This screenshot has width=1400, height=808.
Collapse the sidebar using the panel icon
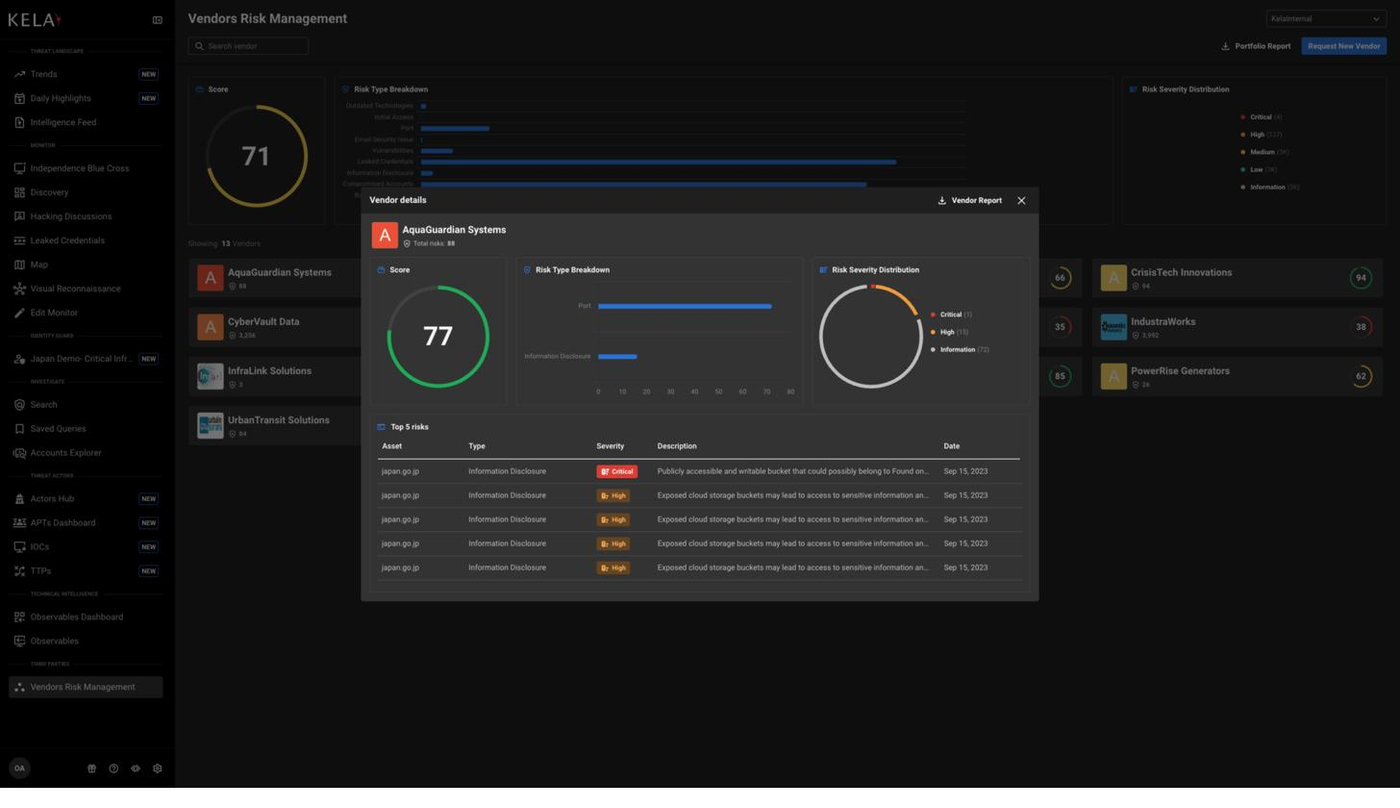(157, 20)
